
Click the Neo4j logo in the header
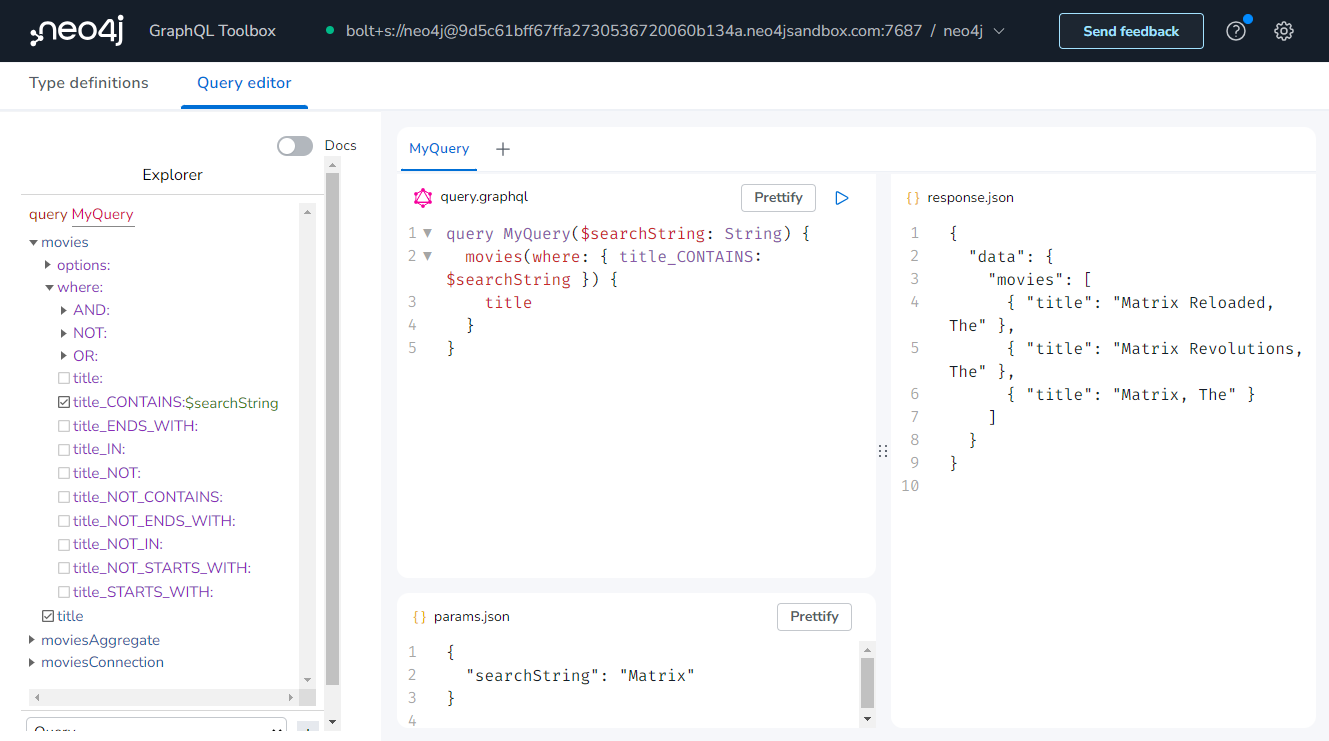pyautogui.click(x=76, y=30)
